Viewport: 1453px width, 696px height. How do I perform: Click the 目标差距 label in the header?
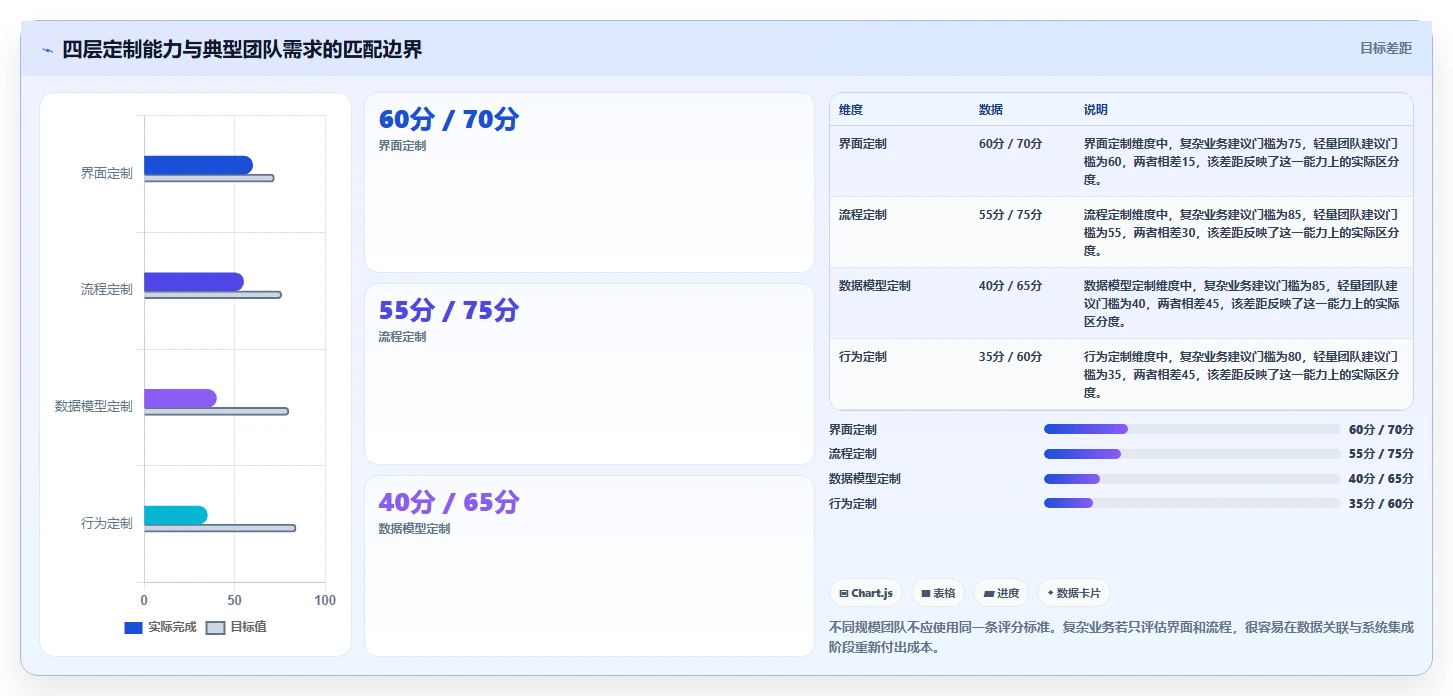coord(1385,48)
